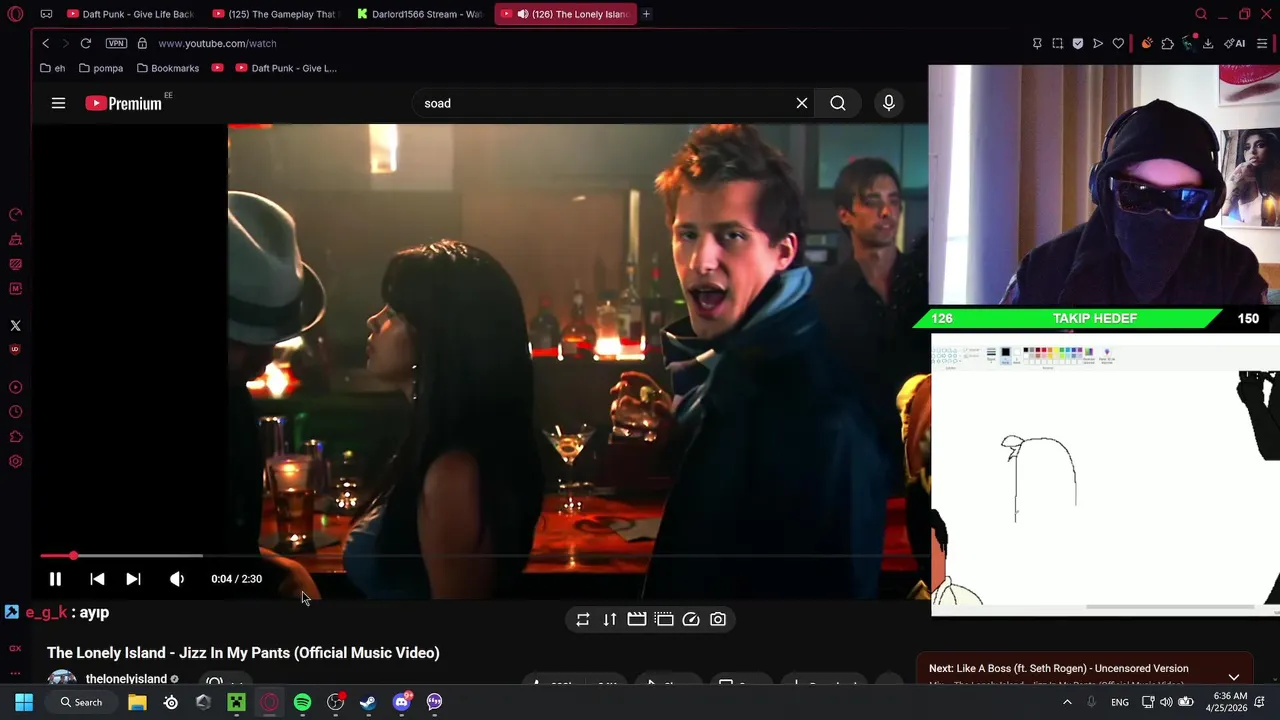Image resolution: width=1280 pixels, height=720 pixels.
Task: Open Spotify from the taskbar
Action: tap(302, 702)
